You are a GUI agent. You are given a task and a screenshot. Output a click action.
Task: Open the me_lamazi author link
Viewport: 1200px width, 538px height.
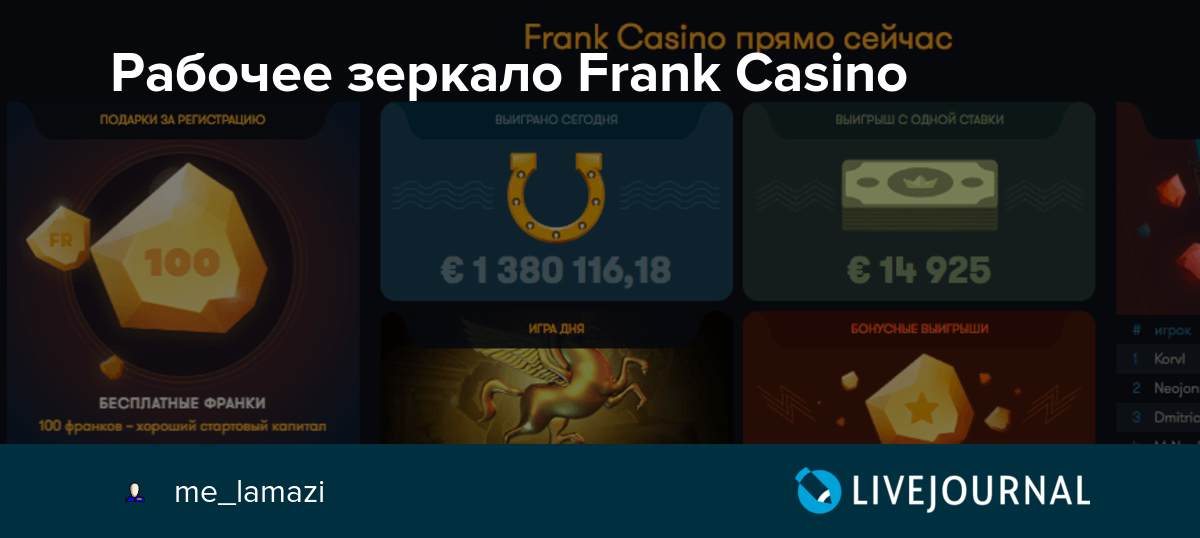[x=249, y=492]
